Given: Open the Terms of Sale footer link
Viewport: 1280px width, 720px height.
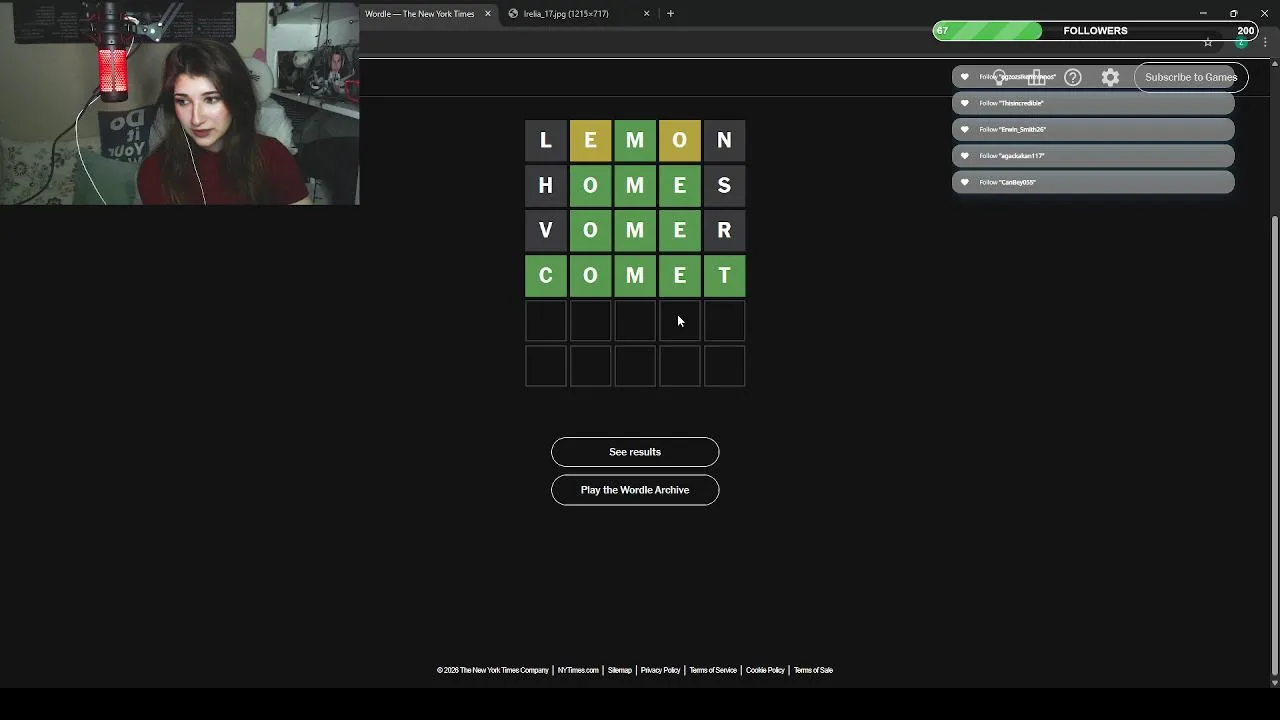Looking at the screenshot, I should pyautogui.click(x=813, y=670).
